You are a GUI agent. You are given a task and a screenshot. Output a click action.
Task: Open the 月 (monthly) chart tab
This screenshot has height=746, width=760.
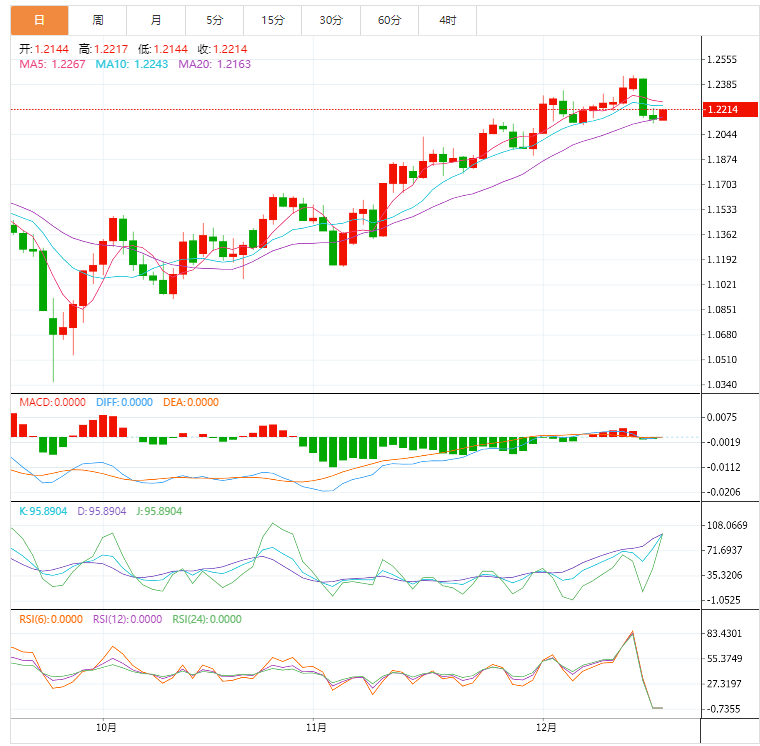coord(156,20)
